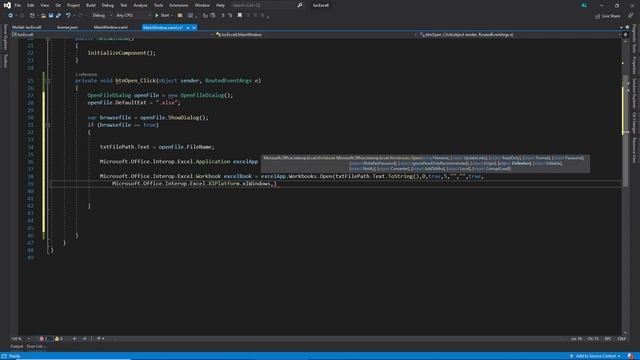
Task: Click the previous issue arrow icon
Action: pyautogui.click(x=75, y=339)
